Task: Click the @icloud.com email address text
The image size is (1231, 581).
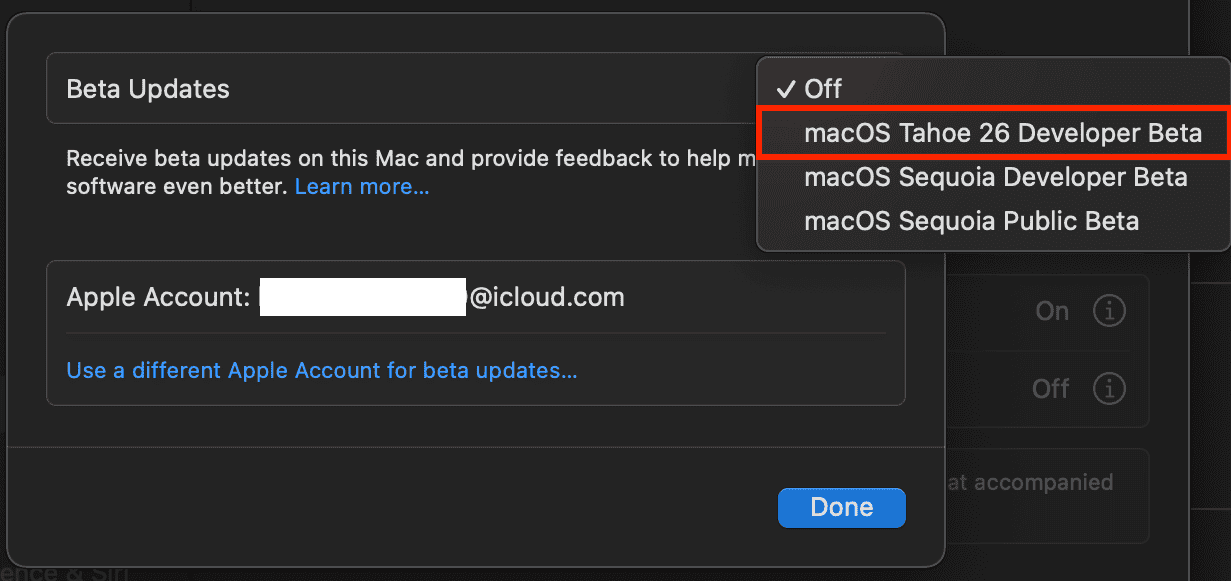Action: point(546,297)
